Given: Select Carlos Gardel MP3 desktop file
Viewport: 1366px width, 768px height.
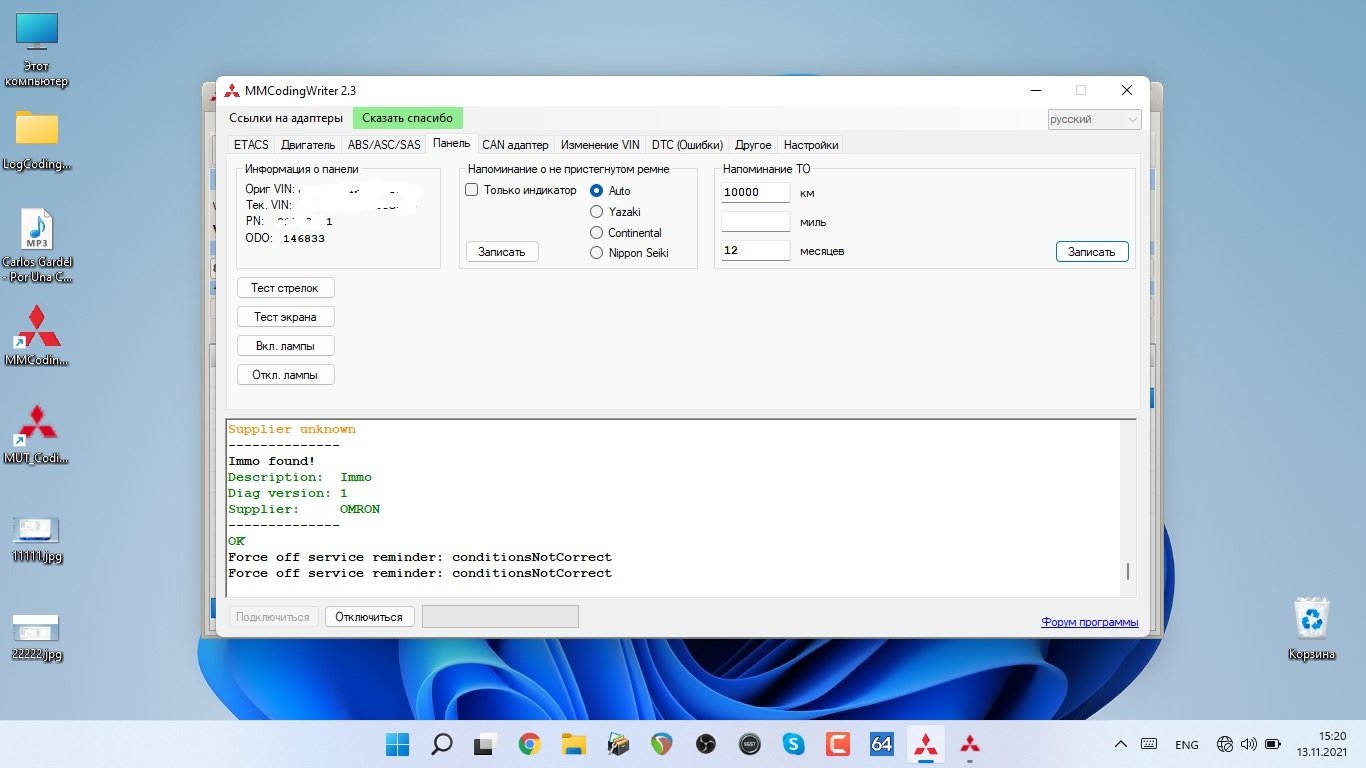Looking at the screenshot, I should click(x=37, y=246).
